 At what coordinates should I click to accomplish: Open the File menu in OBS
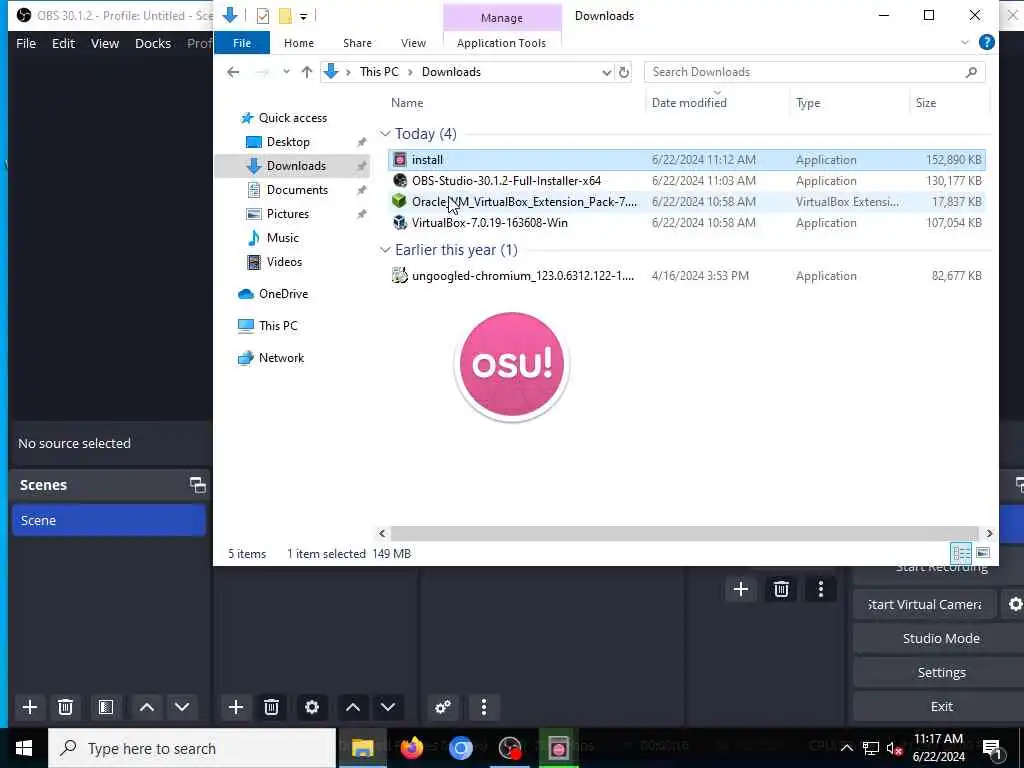(x=26, y=43)
